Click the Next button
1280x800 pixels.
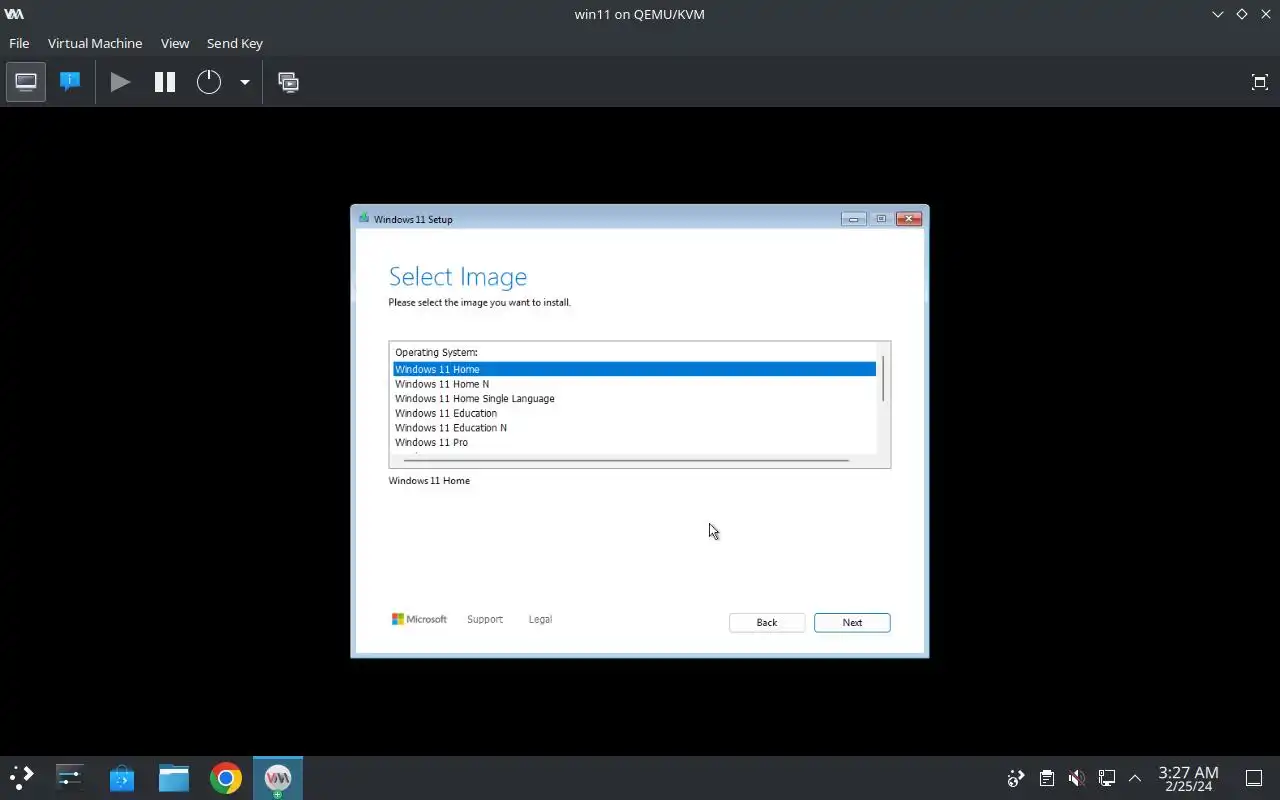pyautogui.click(x=852, y=622)
